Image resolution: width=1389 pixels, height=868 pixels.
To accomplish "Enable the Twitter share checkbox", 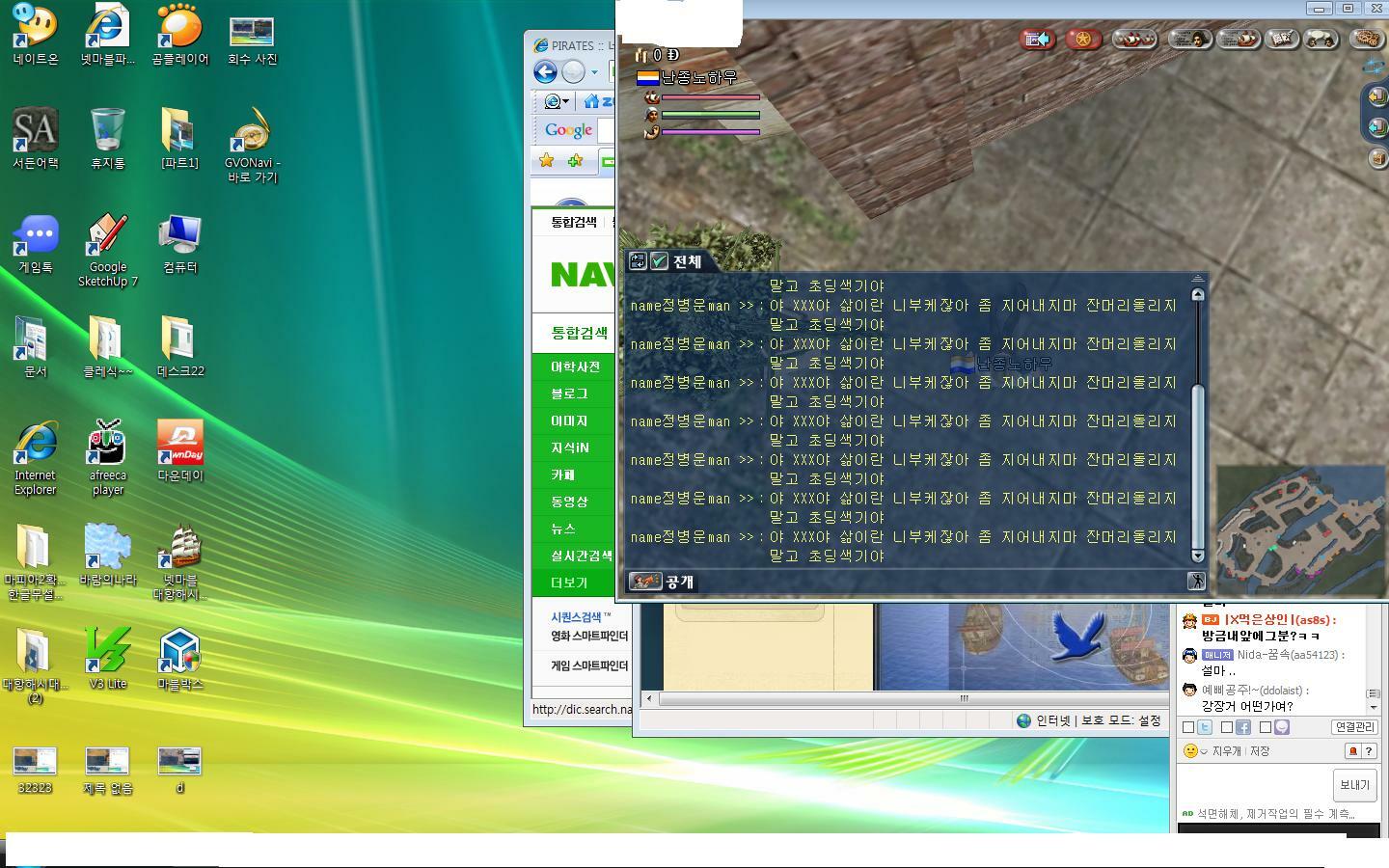I will (x=1189, y=727).
